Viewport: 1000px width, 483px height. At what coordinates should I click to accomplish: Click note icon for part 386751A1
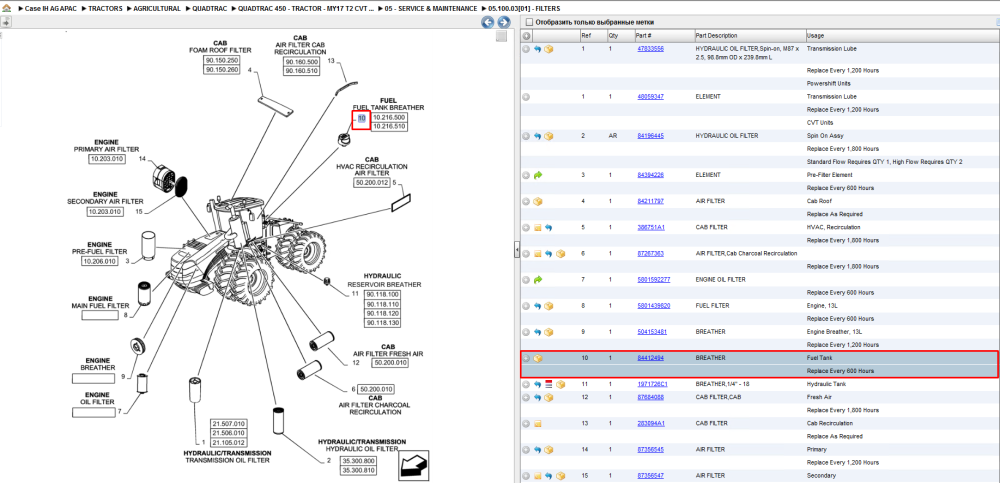[x=538, y=227]
